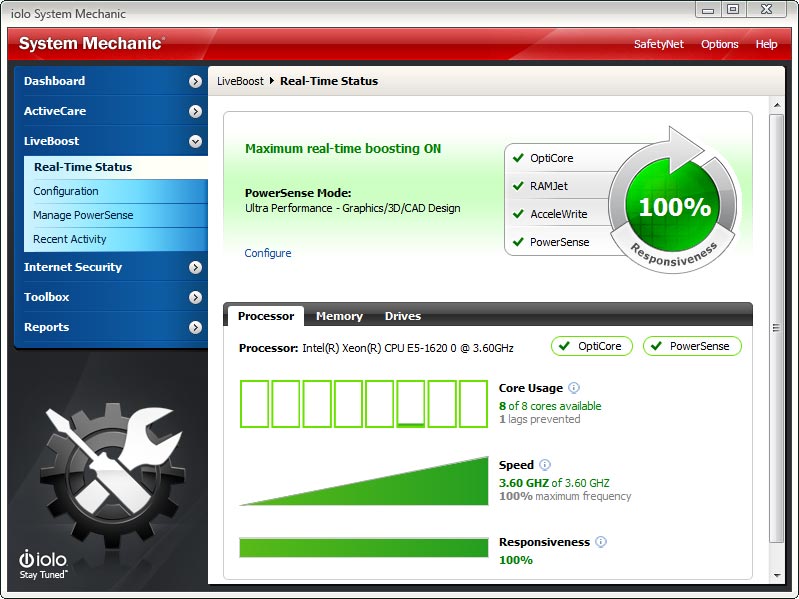
Task: Click '3.60 GHZ of 3.60 GHZ' text
Action: (x=554, y=483)
